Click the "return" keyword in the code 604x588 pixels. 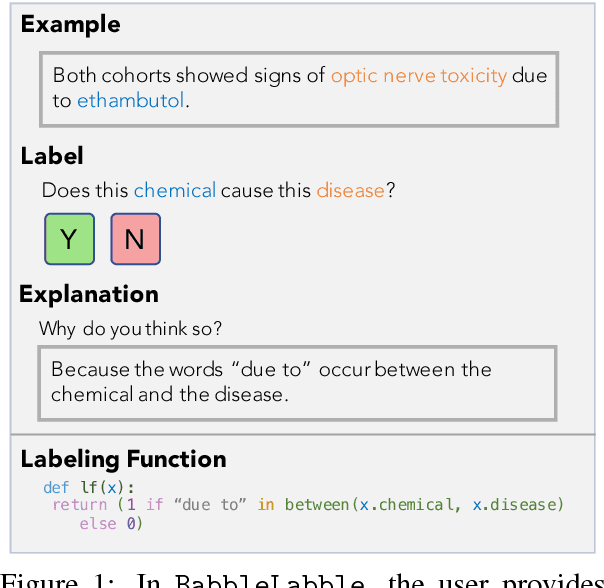point(79,505)
